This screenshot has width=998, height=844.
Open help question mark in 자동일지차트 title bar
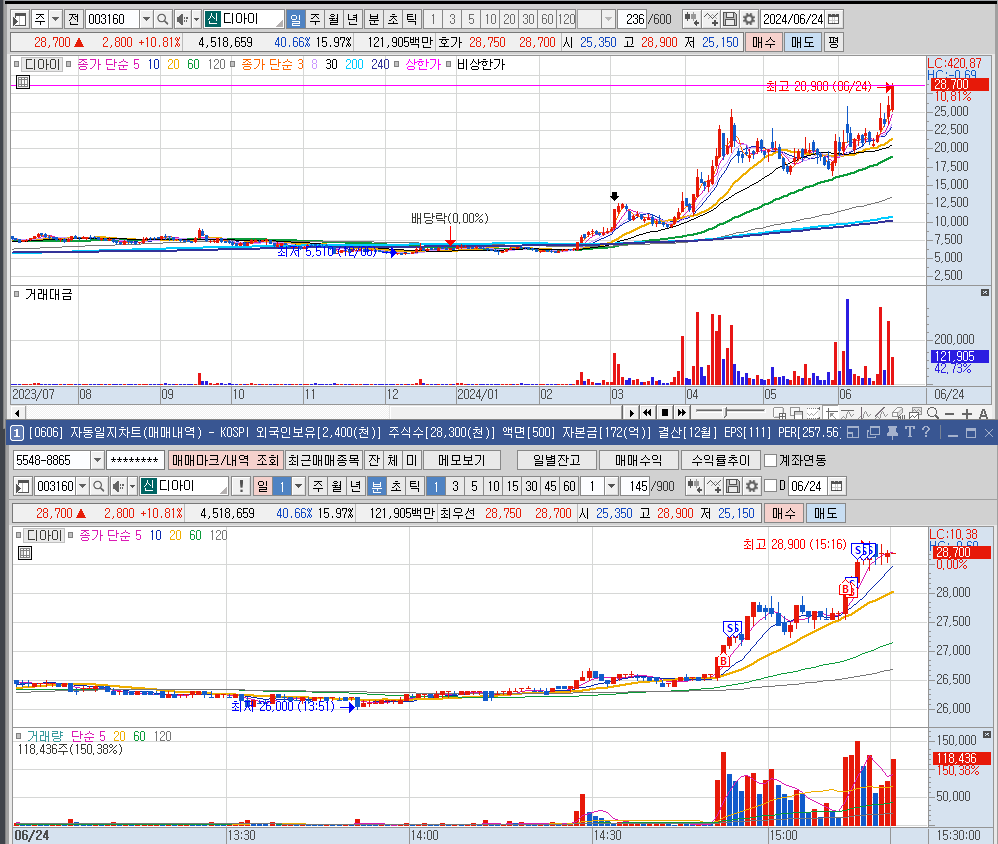pos(926,432)
